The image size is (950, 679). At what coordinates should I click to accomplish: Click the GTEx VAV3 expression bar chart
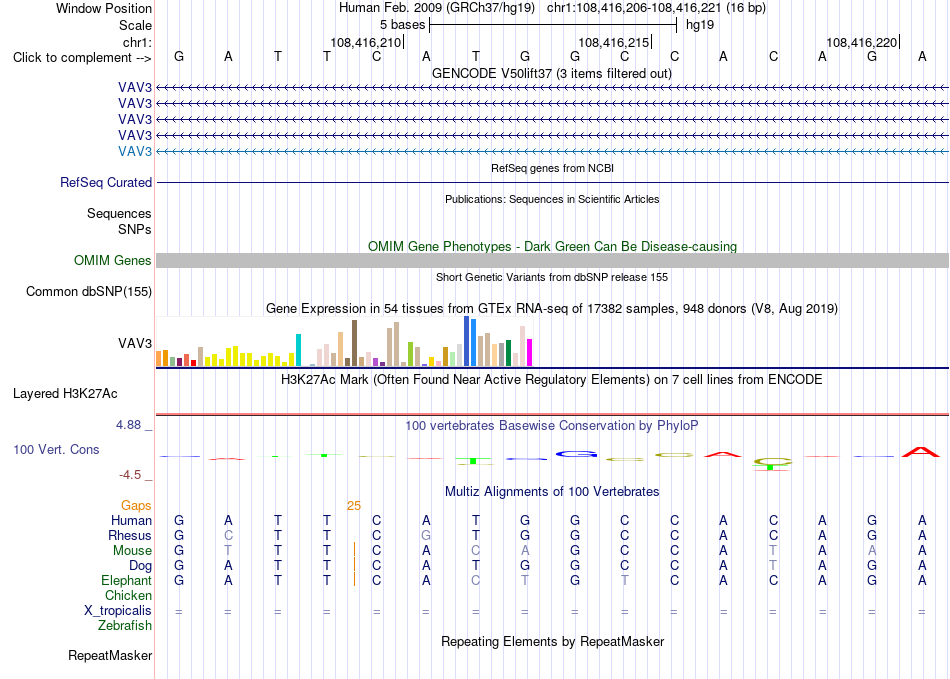344,342
